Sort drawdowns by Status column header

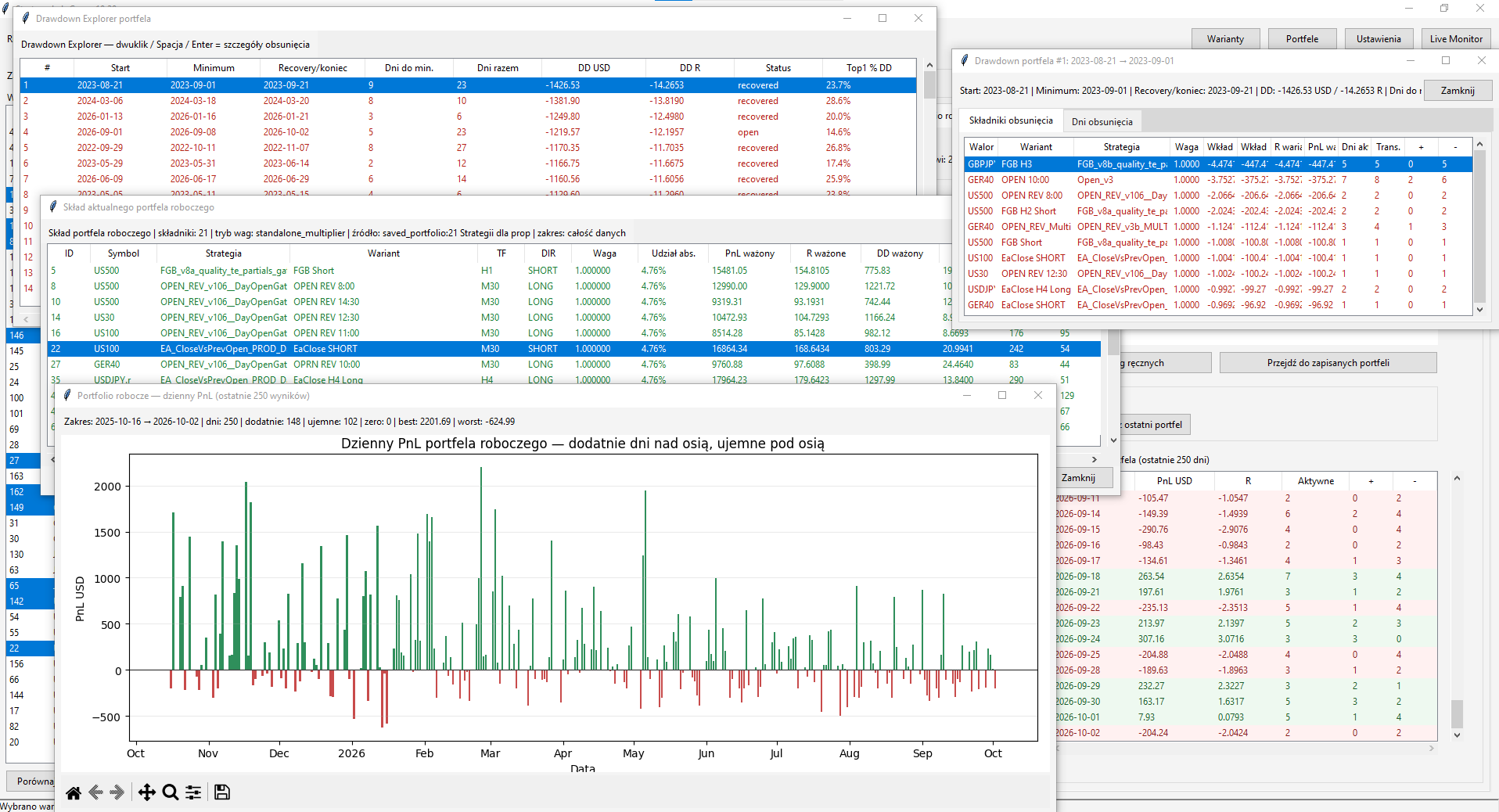tap(778, 68)
